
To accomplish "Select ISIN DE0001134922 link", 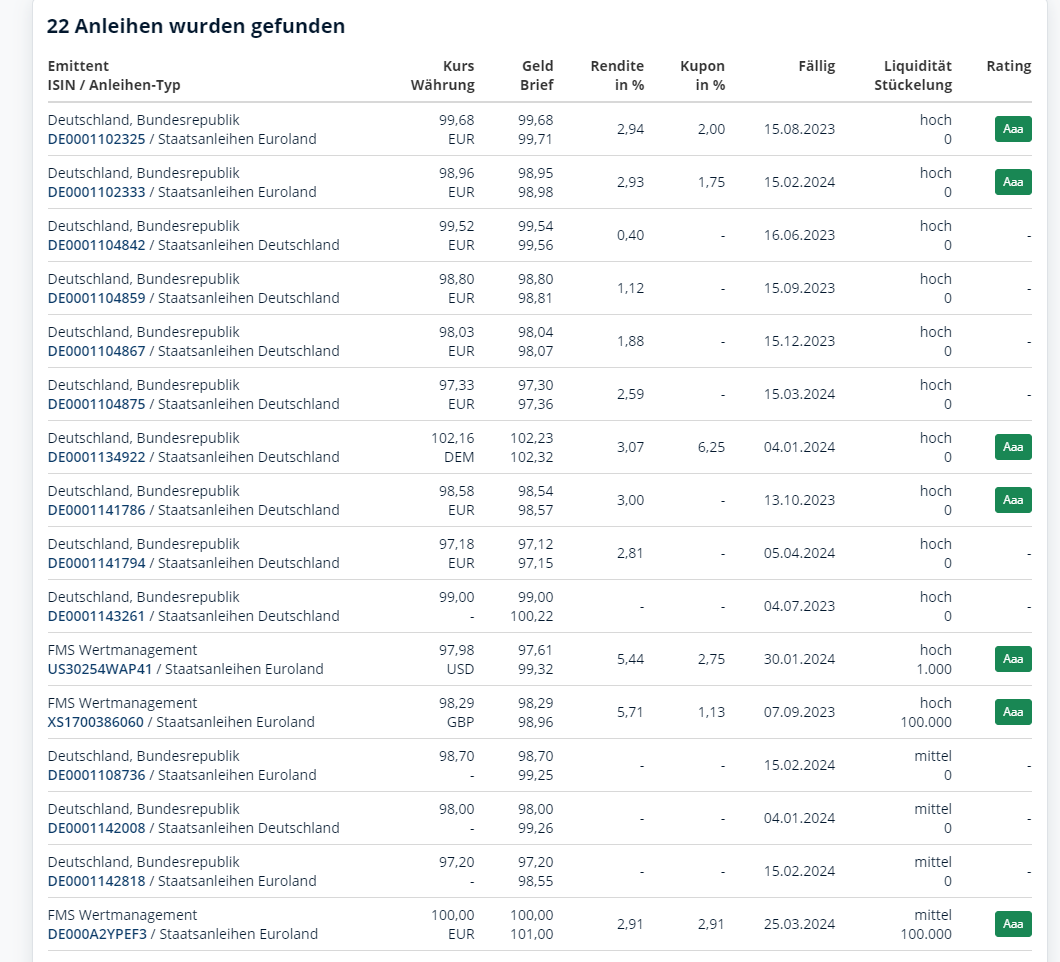I will (97, 457).
